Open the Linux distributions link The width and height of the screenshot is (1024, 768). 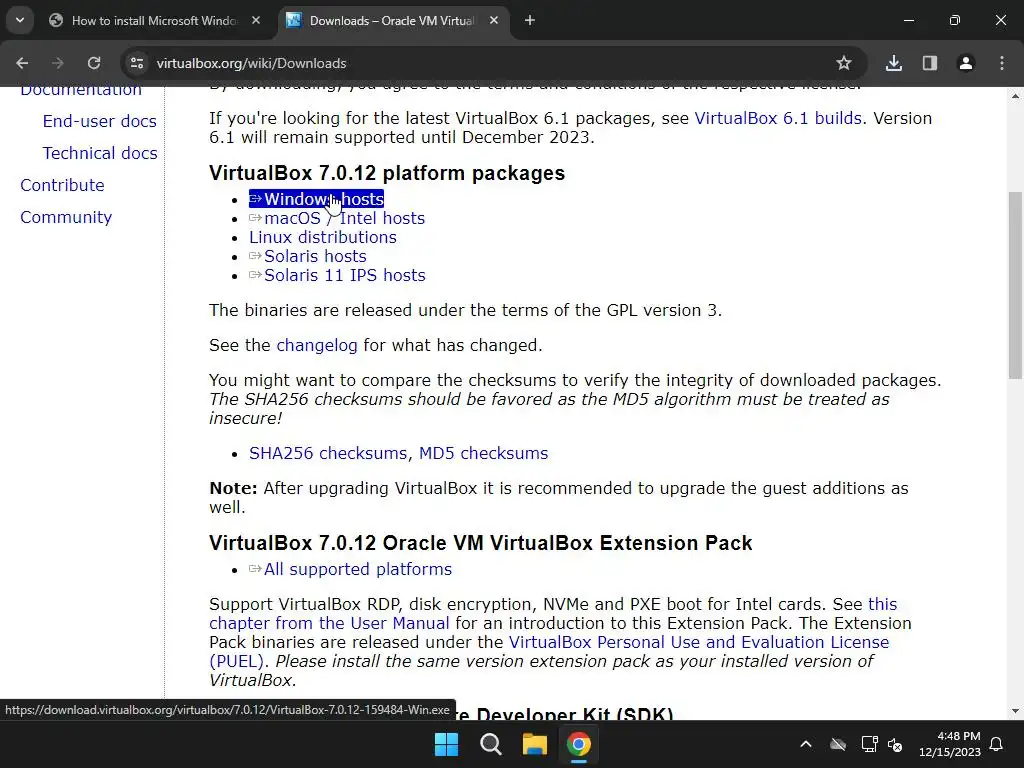[323, 237]
